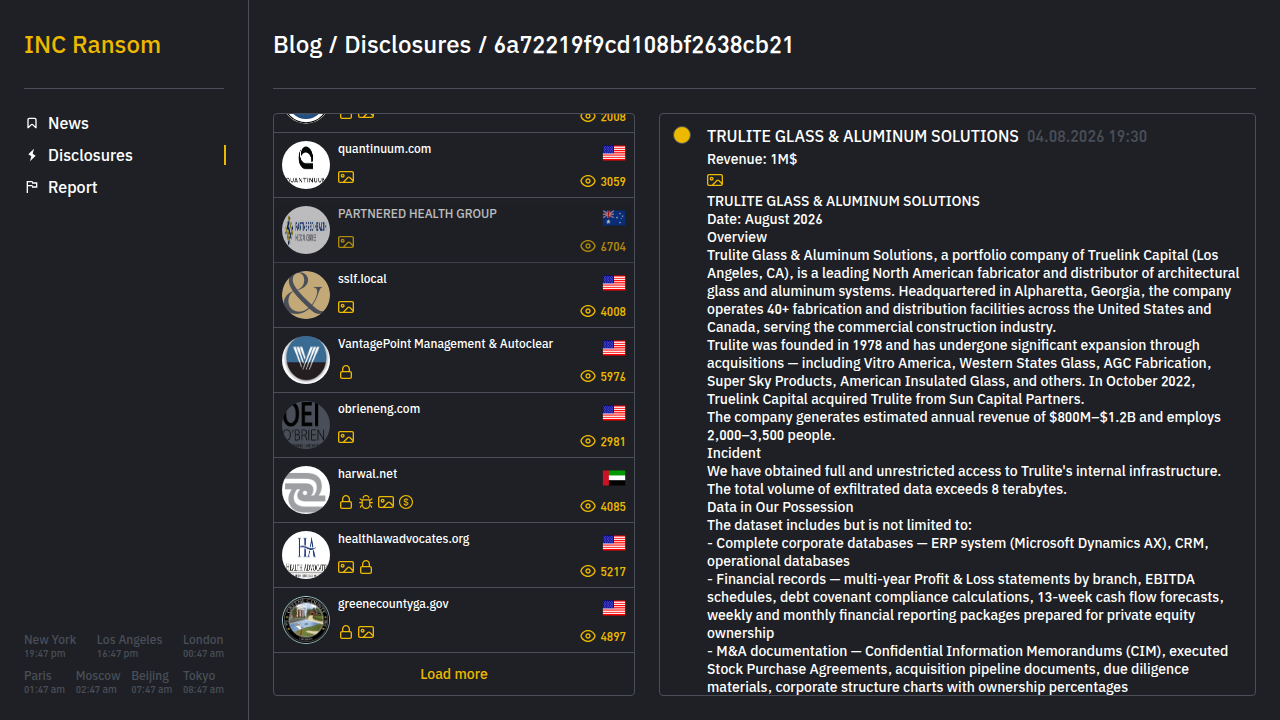The height and width of the screenshot is (720, 1280).
Task: Click the lock icon under healthlawadvocates.org
Action: 366,567
